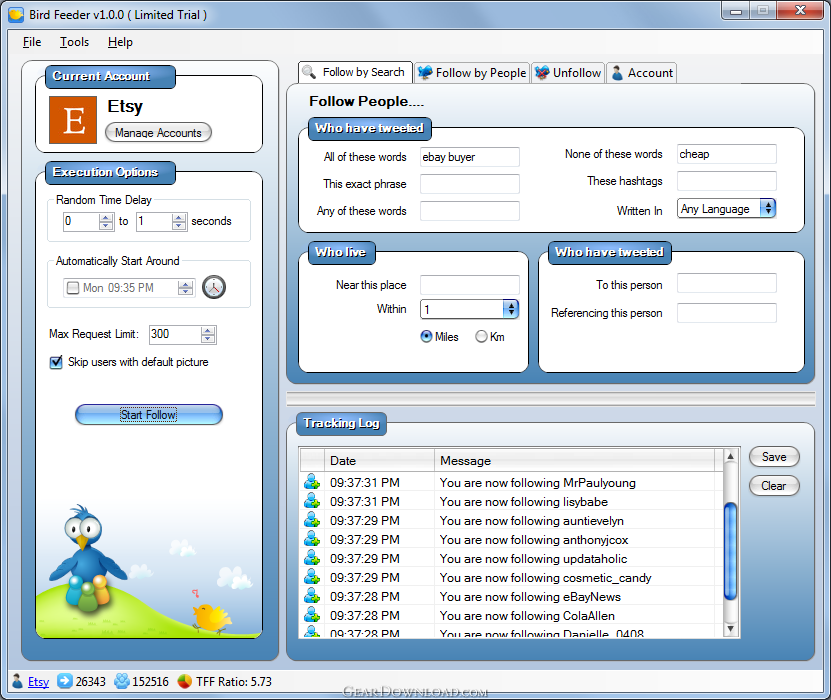The width and height of the screenshot is (831, 700).
Task: Click the Date column header
Action: 379,460
